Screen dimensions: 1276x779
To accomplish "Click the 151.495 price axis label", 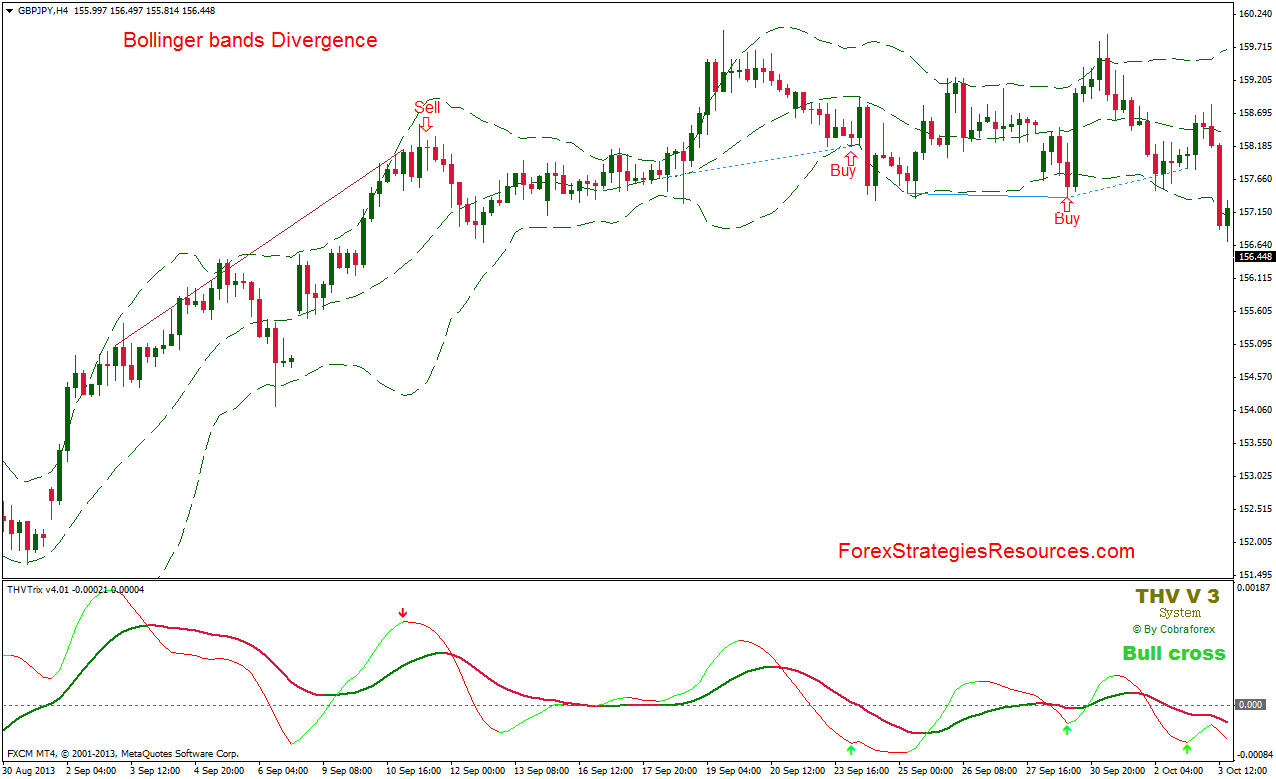I will [x=1254, y=575].
